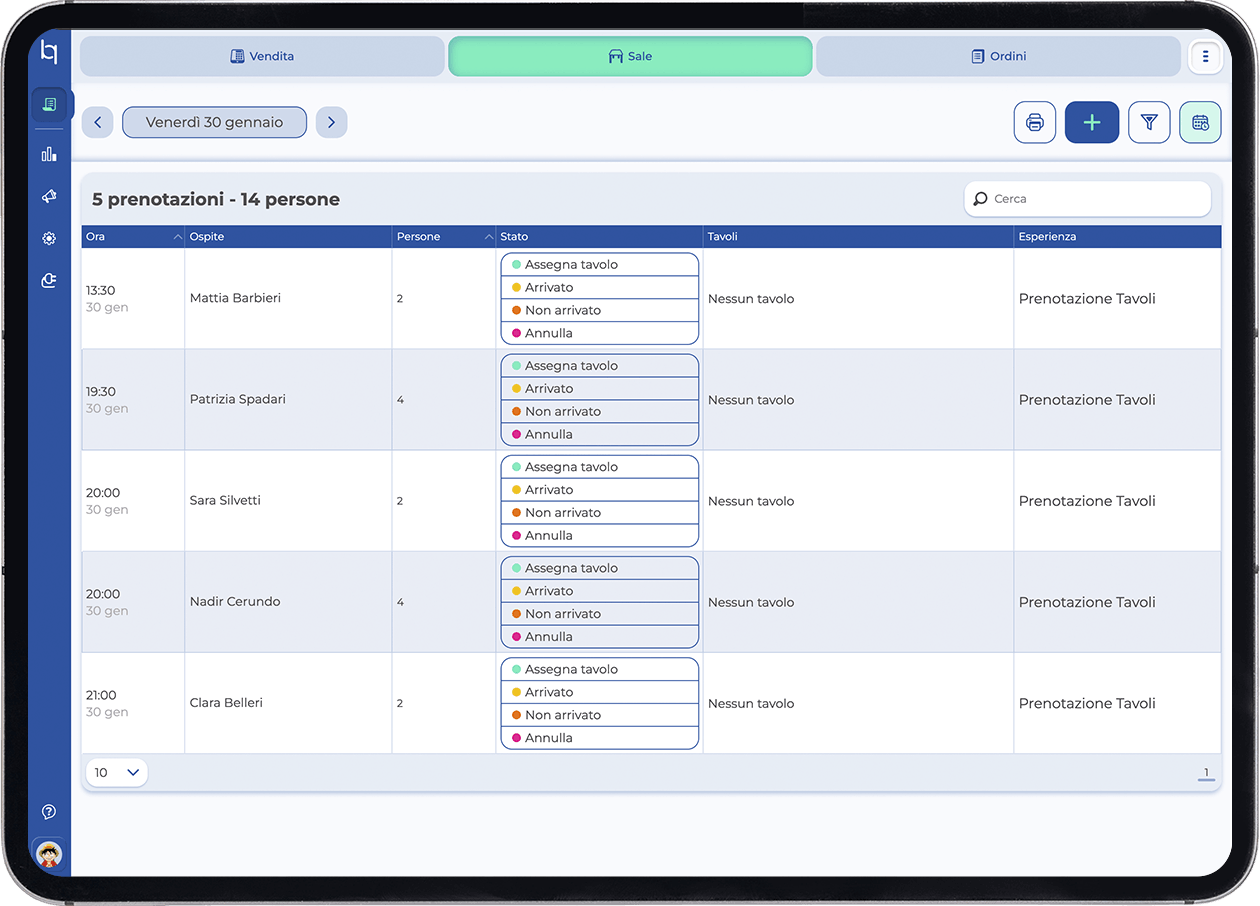The height and width of the screenshot is (906, 1260).
Task: Choose Assegna tavolo for Sara Silvetti
Action: point(599,466)
